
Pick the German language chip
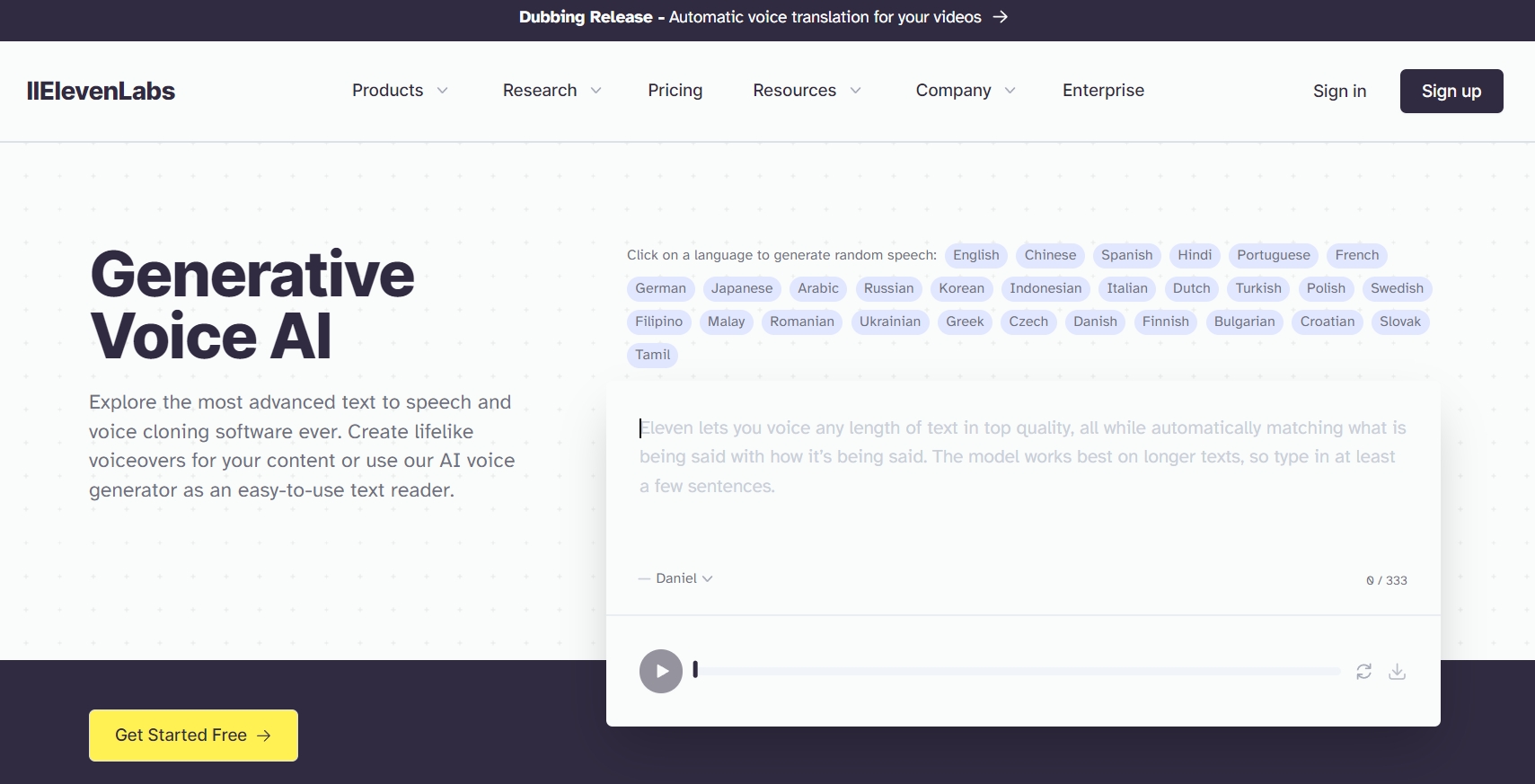tap(660, 288)
